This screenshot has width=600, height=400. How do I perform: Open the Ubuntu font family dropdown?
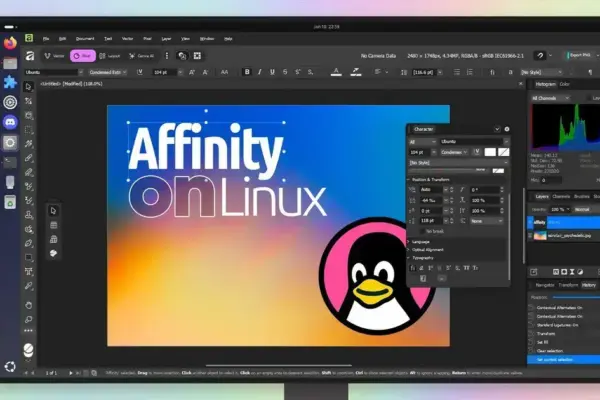tap(54, 72)
